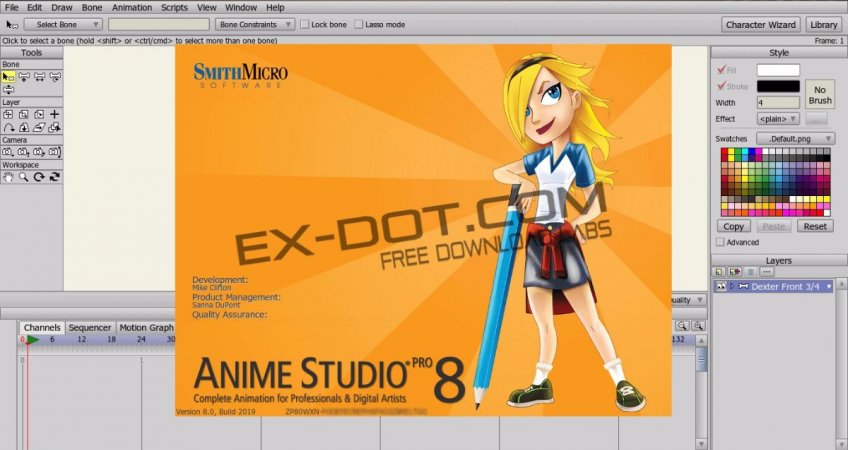Open the Effect plain dropdown

tap(778, 118)
